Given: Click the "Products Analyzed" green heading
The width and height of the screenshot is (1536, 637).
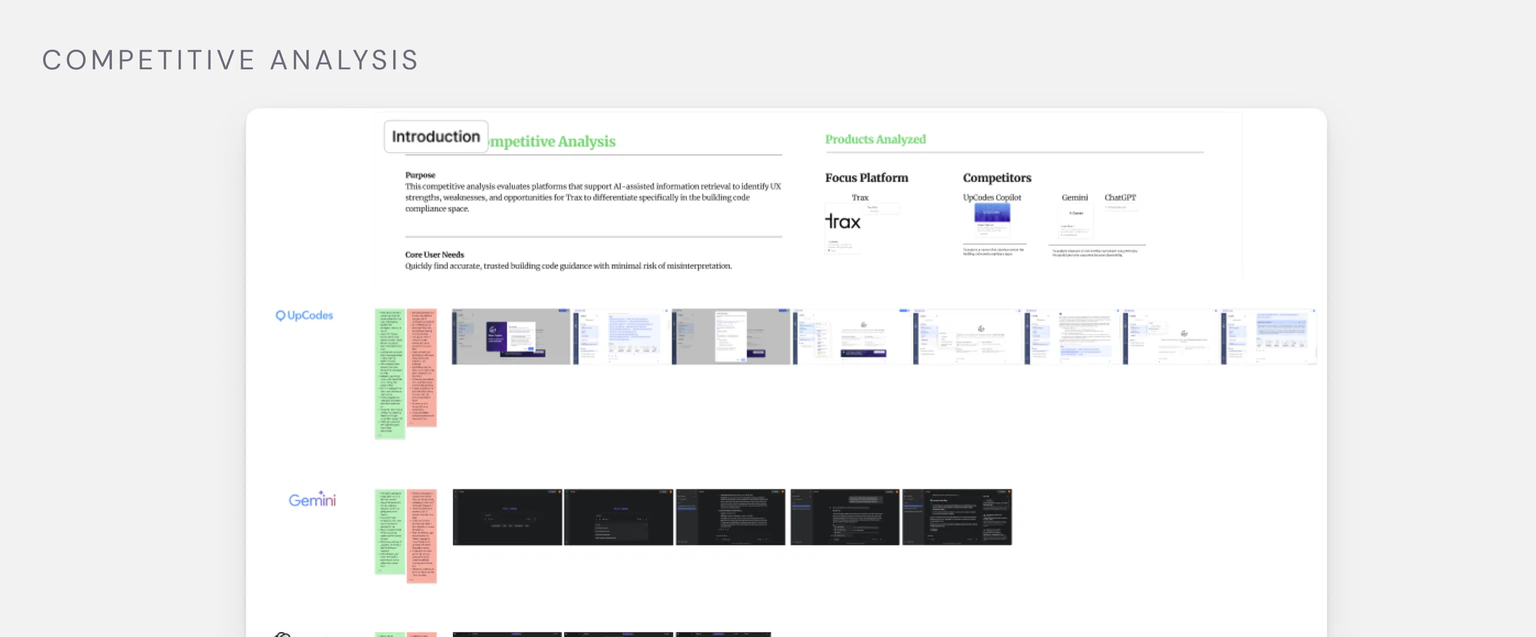Looking at the screenshot, I should (x=875, y=139).
